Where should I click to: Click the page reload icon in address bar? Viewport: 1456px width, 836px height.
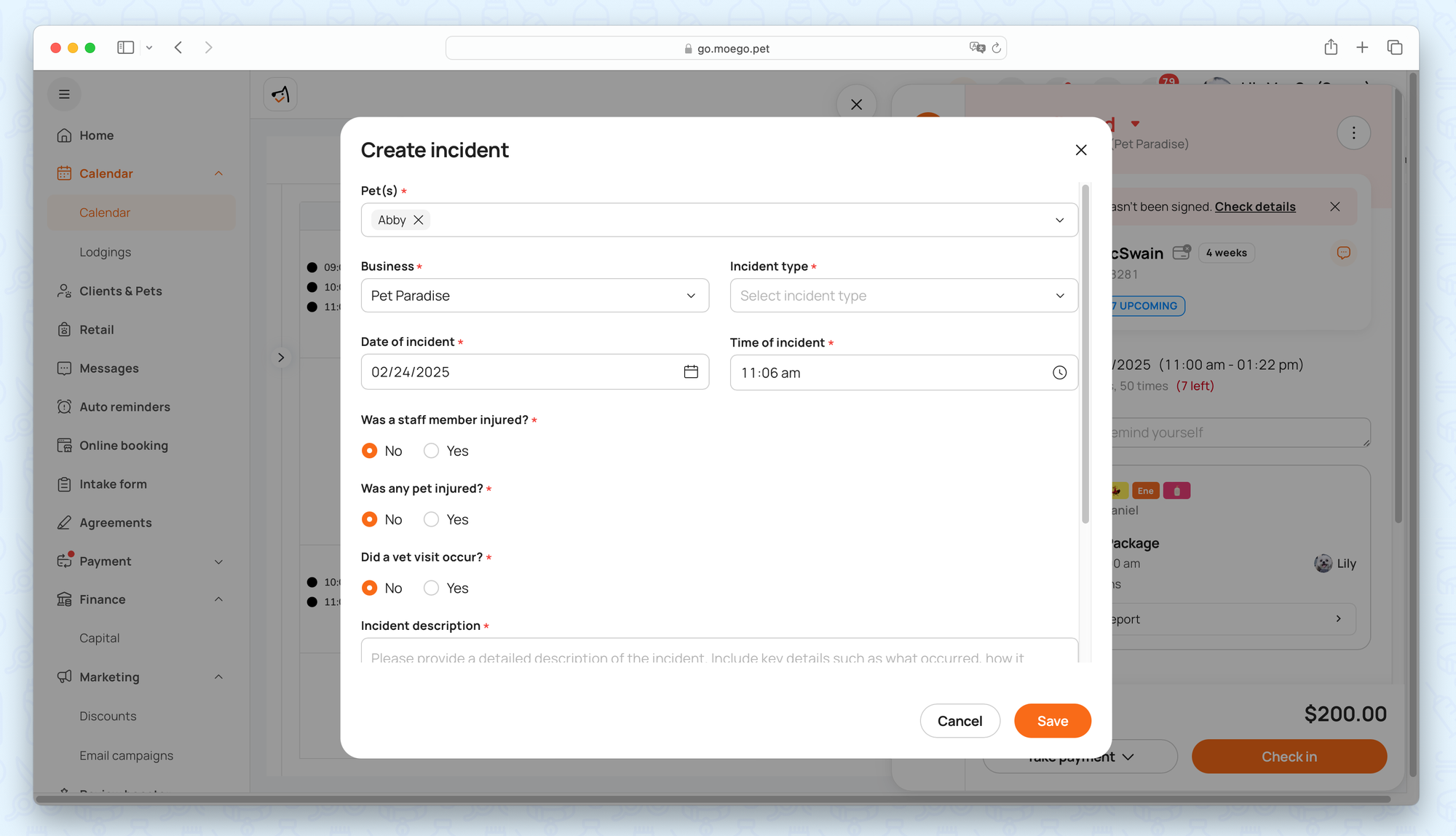point(996,48)
